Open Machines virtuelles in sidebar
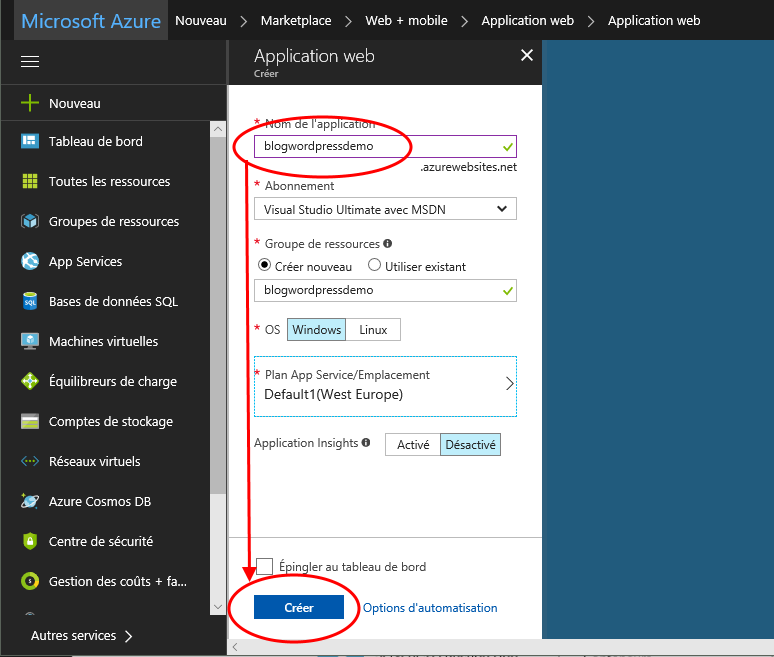This screenshot has height=657, width=774. (106, 341)
